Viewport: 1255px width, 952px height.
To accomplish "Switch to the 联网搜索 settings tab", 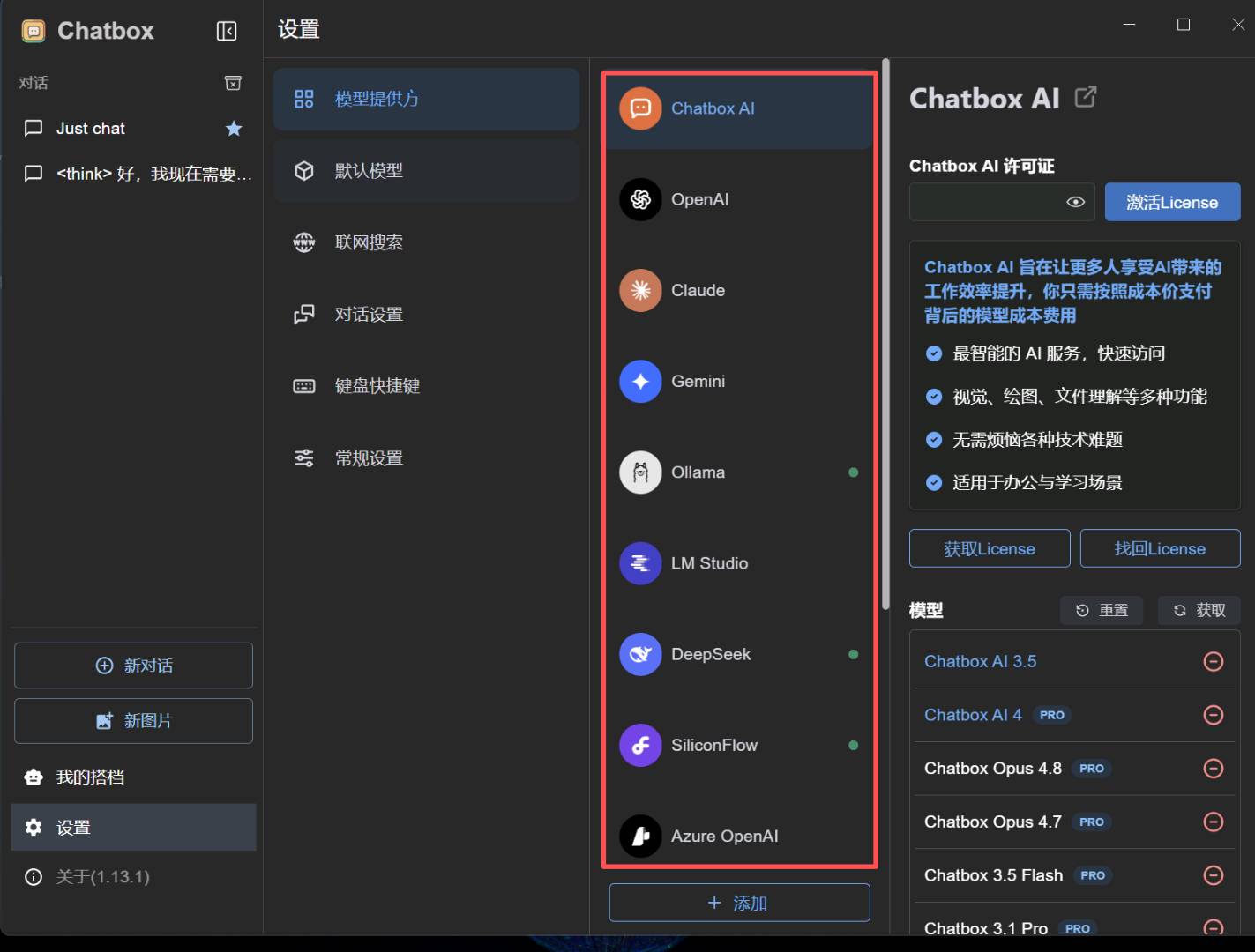I will pyautogui.click(x=426, y=242).
